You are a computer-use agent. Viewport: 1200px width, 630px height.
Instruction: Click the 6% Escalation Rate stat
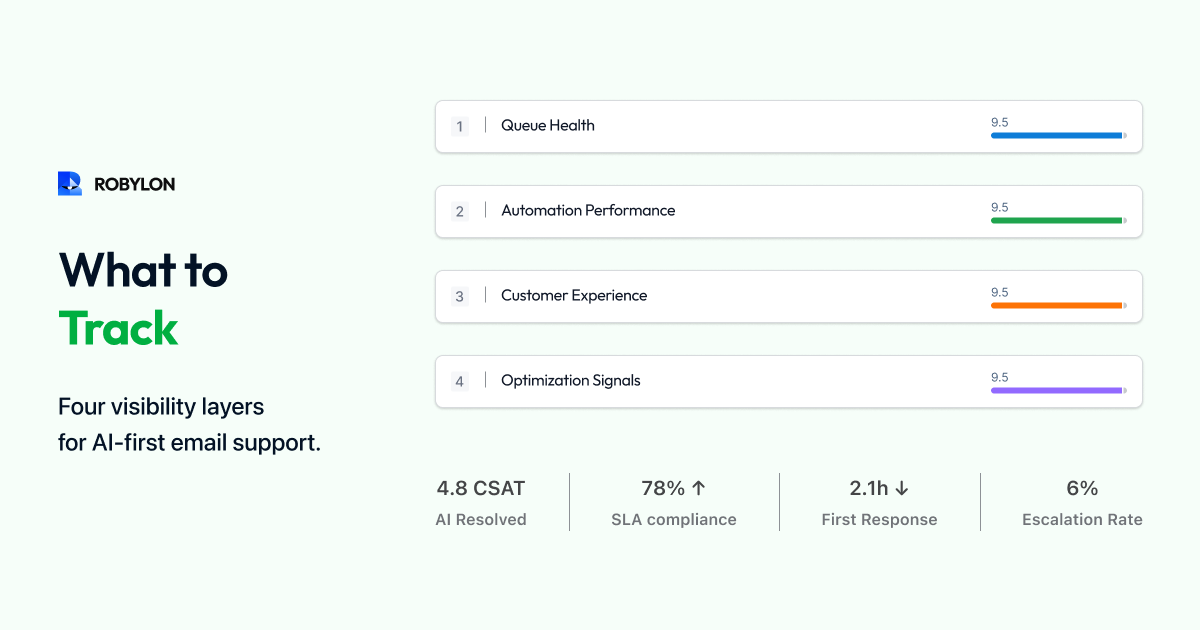coord(1082,489)
